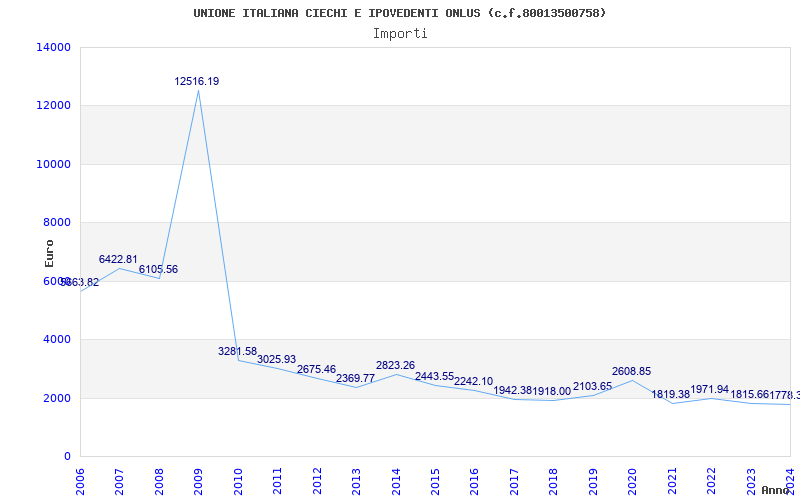Select the 6105.56 data label

point(158,269)
